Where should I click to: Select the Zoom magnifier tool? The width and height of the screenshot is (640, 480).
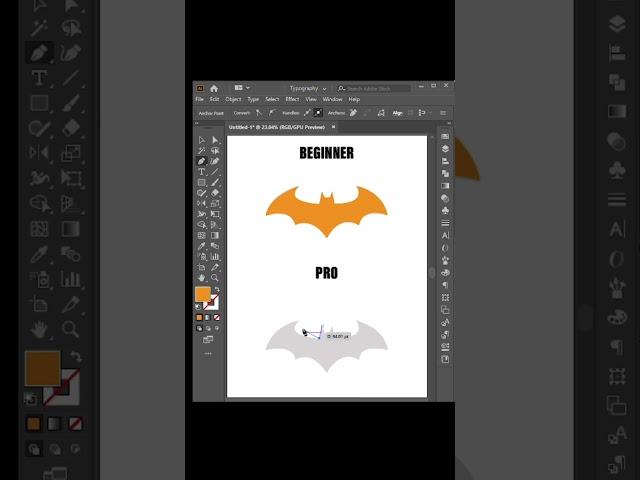pyautogui.click(x=215, y=278)
